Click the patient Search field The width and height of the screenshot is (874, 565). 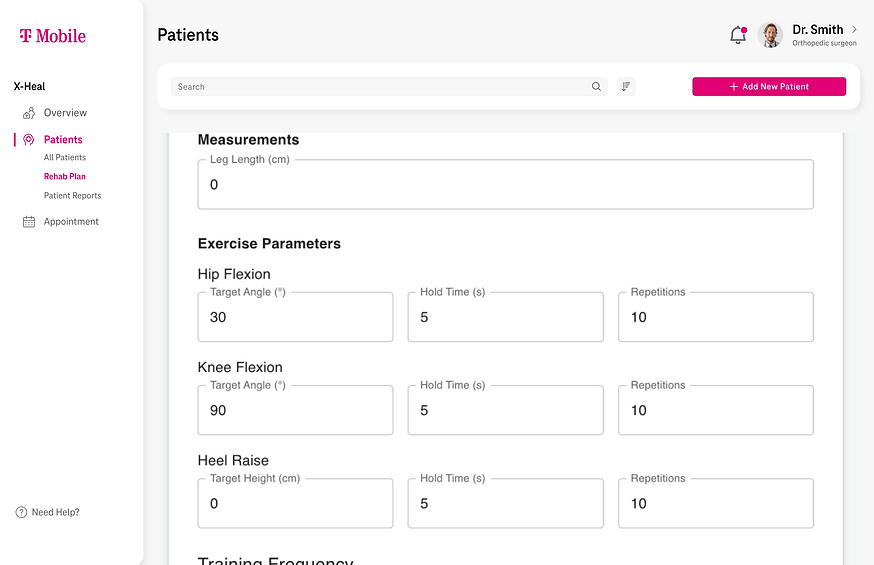380,87
